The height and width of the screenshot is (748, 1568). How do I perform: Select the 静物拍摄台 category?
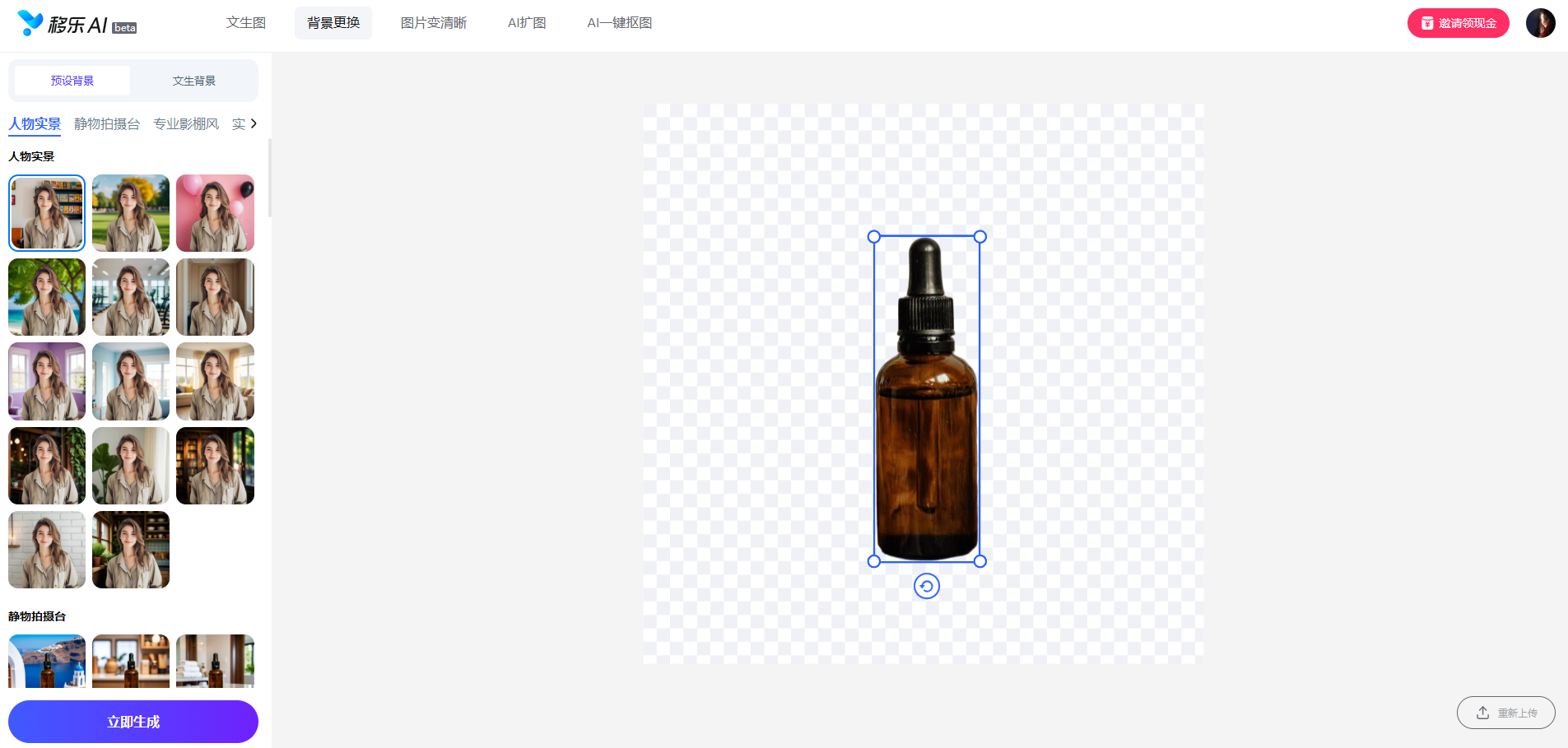click(107, 124)
